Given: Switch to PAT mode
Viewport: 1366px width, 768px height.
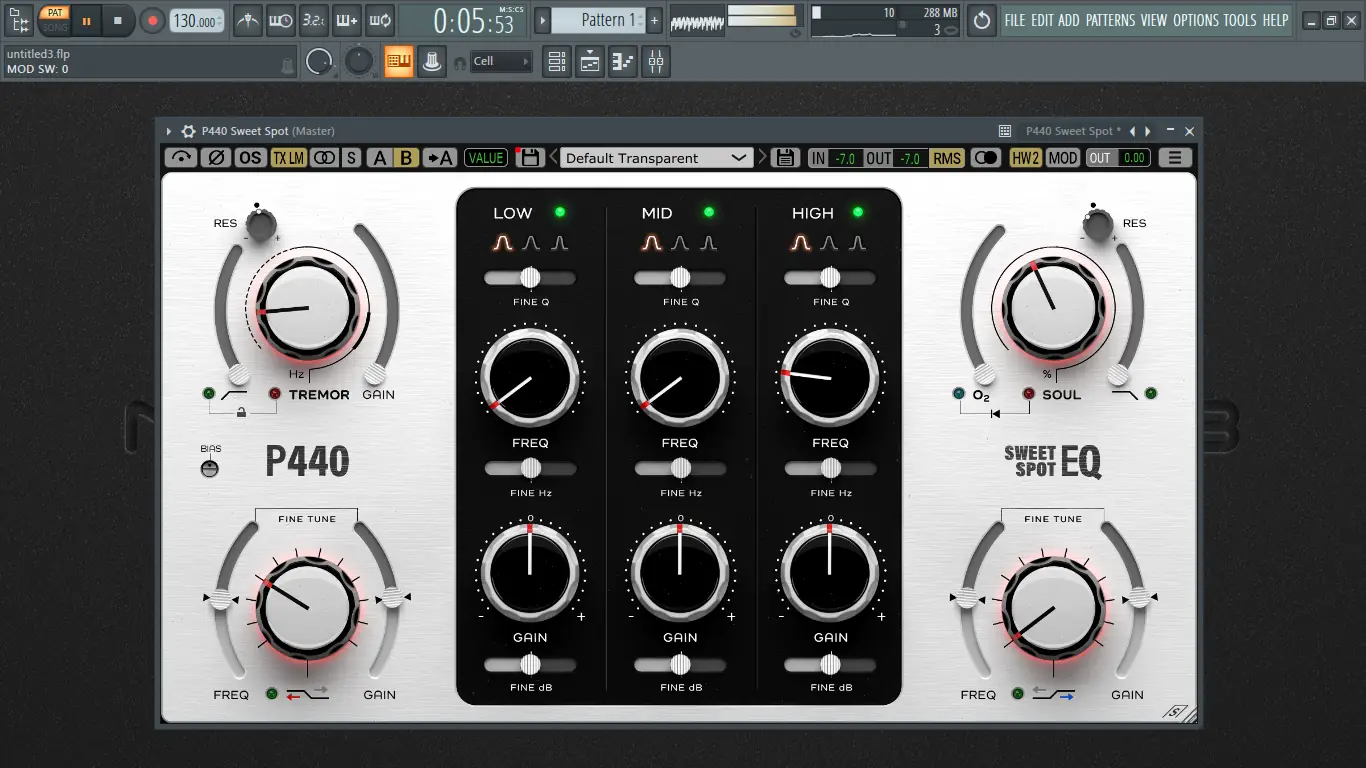Looking at the screenshot, I should click(55, 13).
